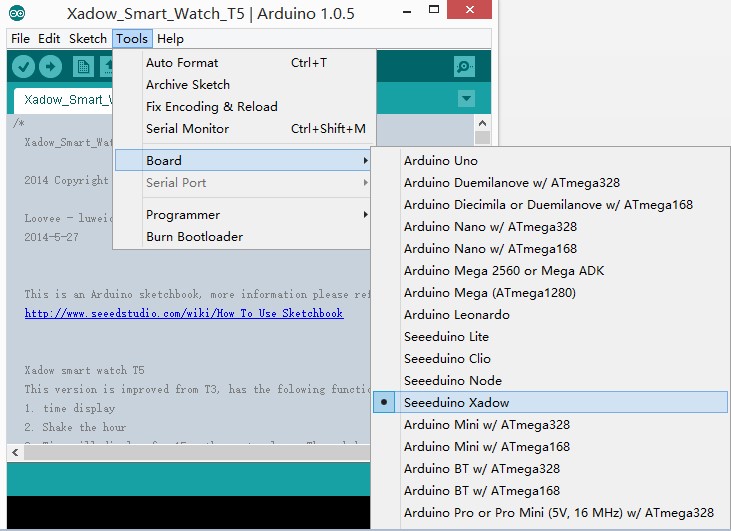Image resolution: width=731 pixels, height=531 pixels.
Task: Click the Arduino logo in title bar
Action: tap(17, 14)
